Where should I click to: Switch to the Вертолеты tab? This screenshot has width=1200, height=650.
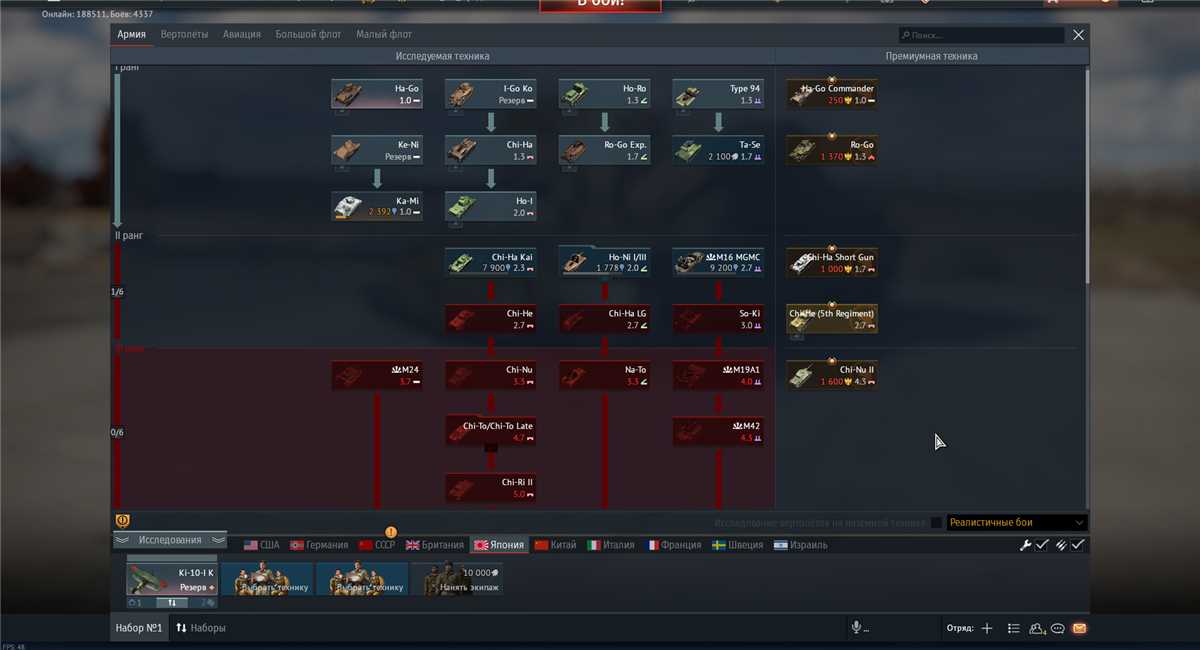click(185, 34)
